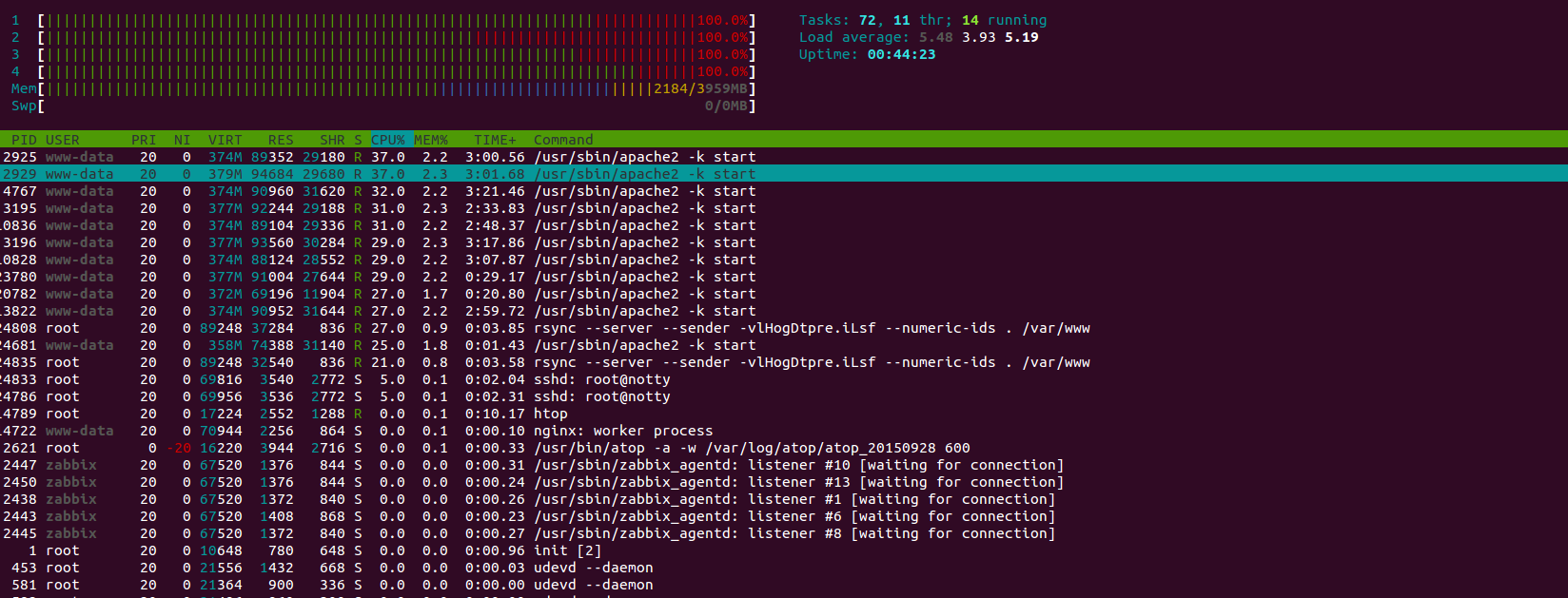Click the Tasks count line

pos(923,20)
